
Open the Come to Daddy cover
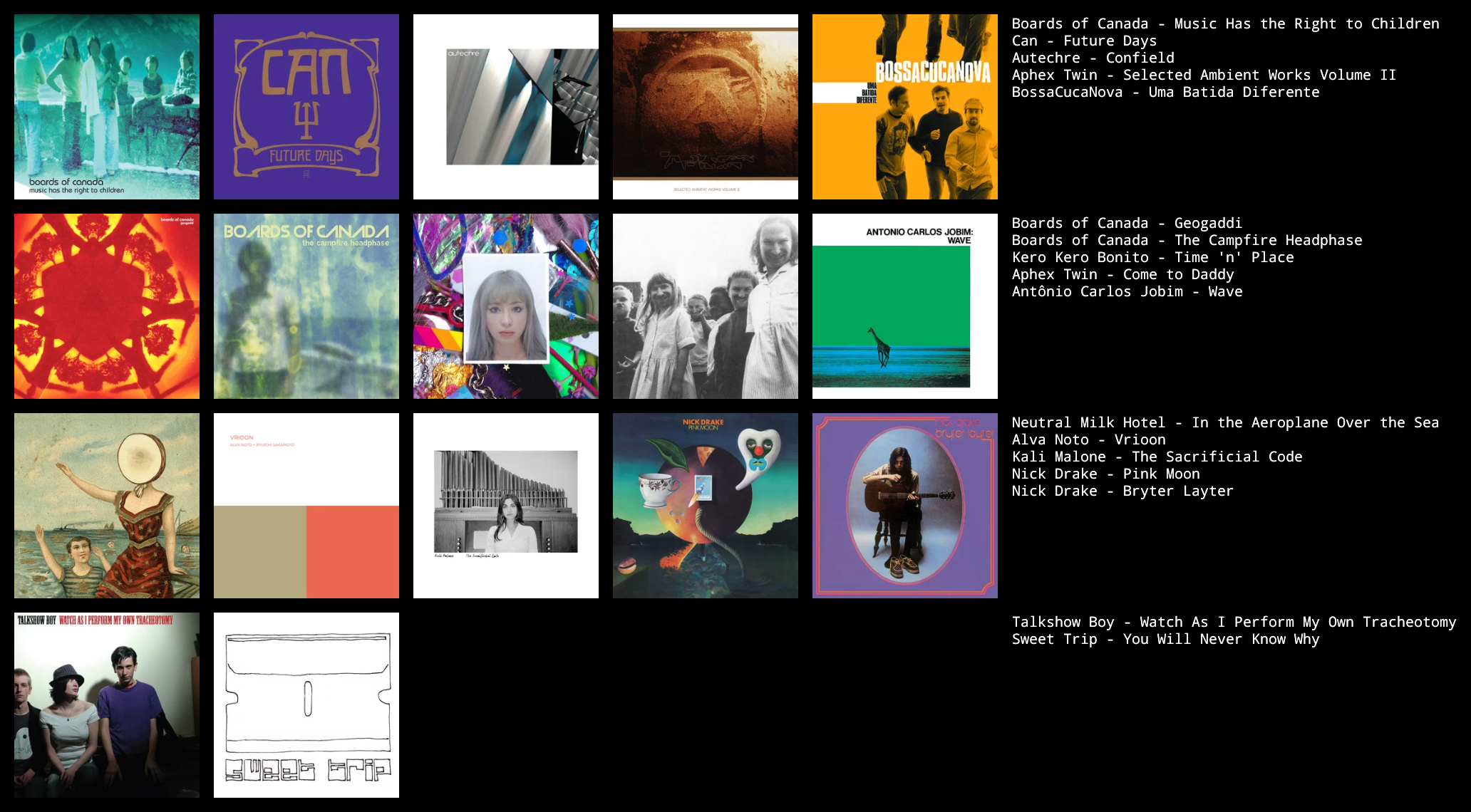[706, 306]
